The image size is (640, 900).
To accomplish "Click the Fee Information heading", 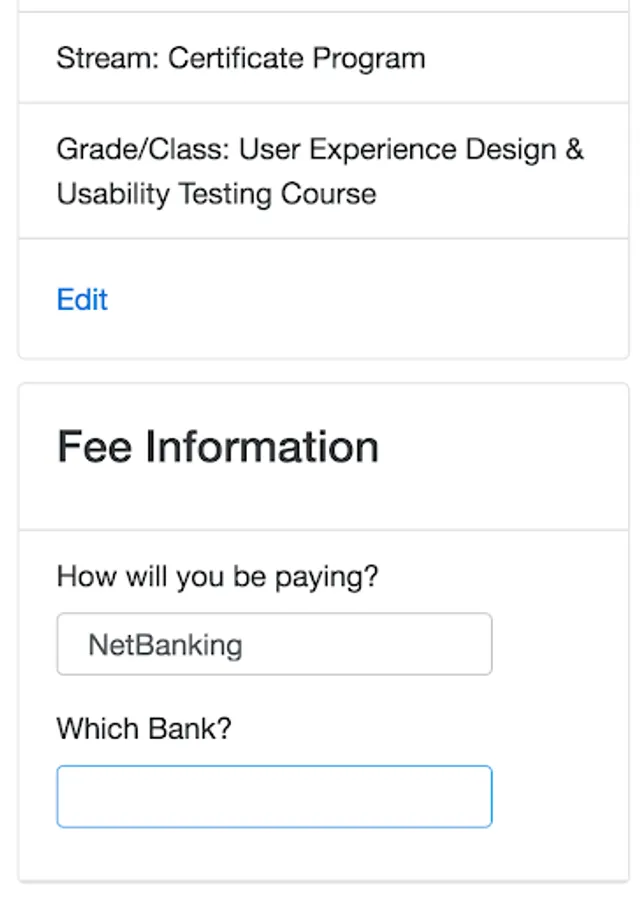I will (x=218, y=446).
